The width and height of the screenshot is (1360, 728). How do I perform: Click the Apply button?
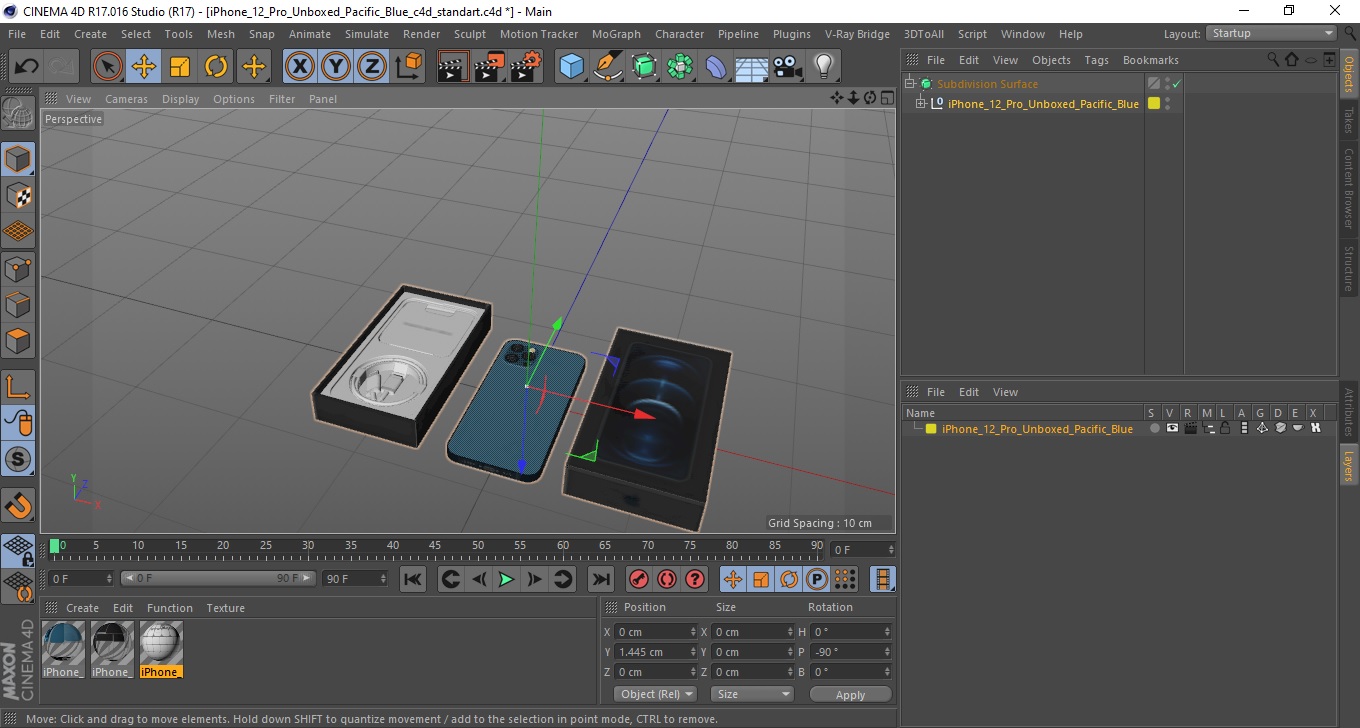coord(850,694)
